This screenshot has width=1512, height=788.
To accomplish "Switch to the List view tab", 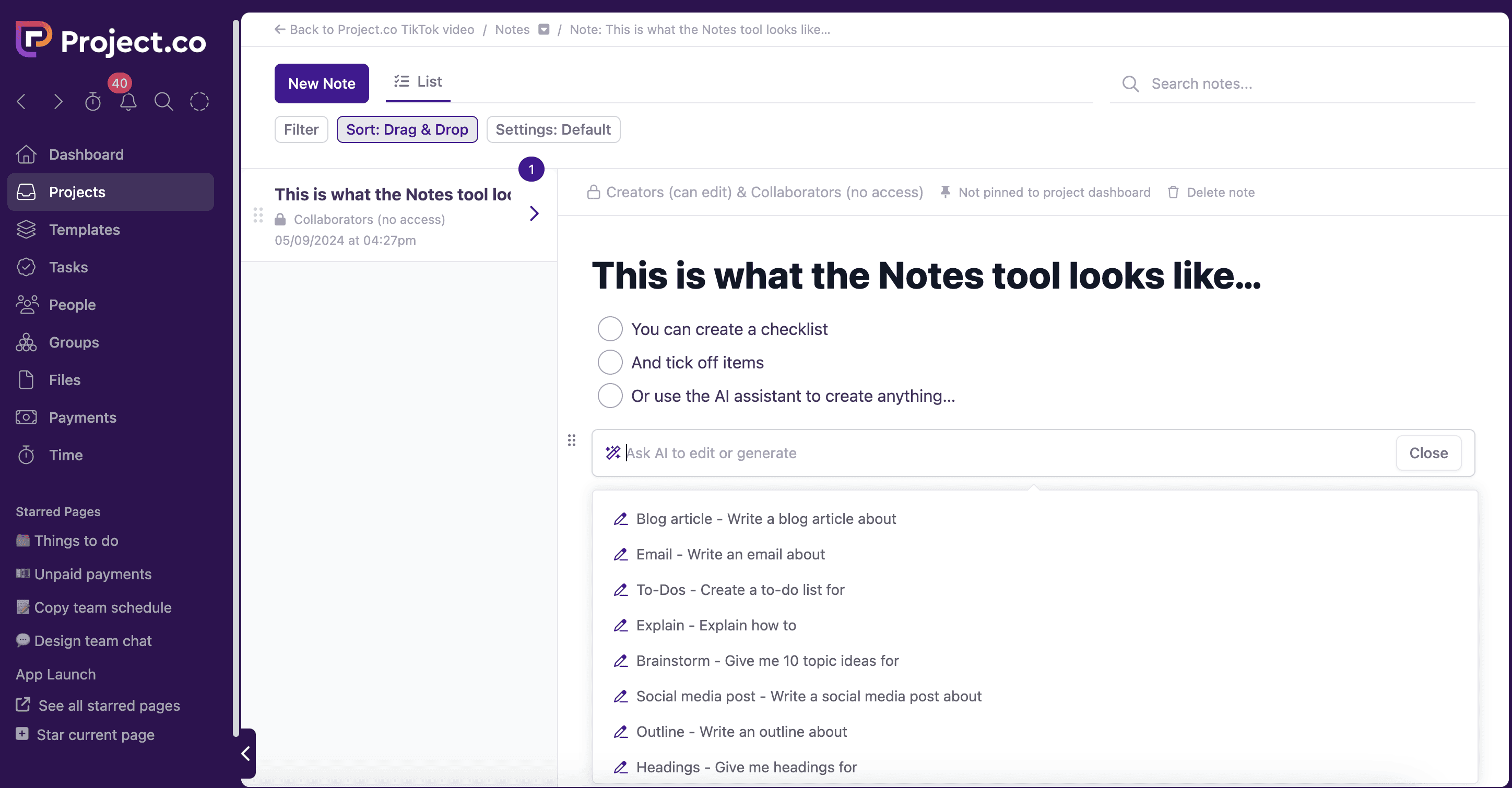I will pyautogui.click(x=418, y=81).
